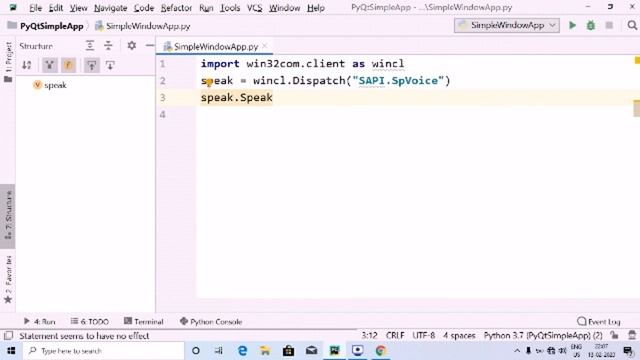Toggle Show Inherited members in Structure
This screenshot has height=360, width=640.
pos(49,65)
